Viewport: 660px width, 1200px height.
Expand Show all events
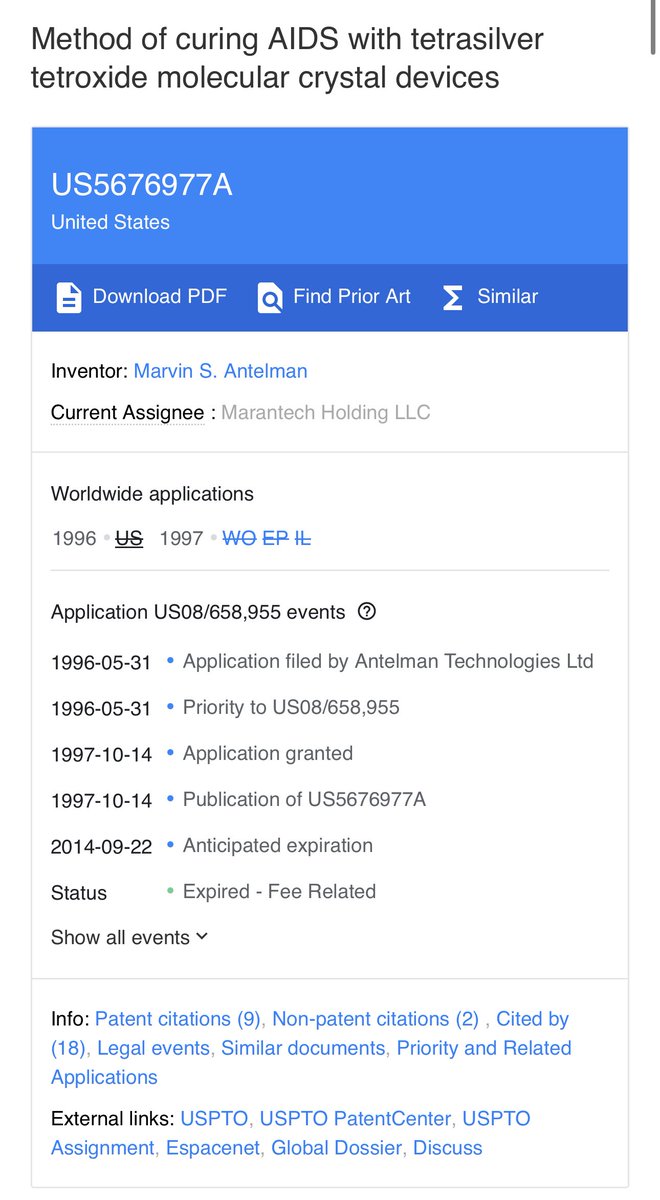click(129, 937)
